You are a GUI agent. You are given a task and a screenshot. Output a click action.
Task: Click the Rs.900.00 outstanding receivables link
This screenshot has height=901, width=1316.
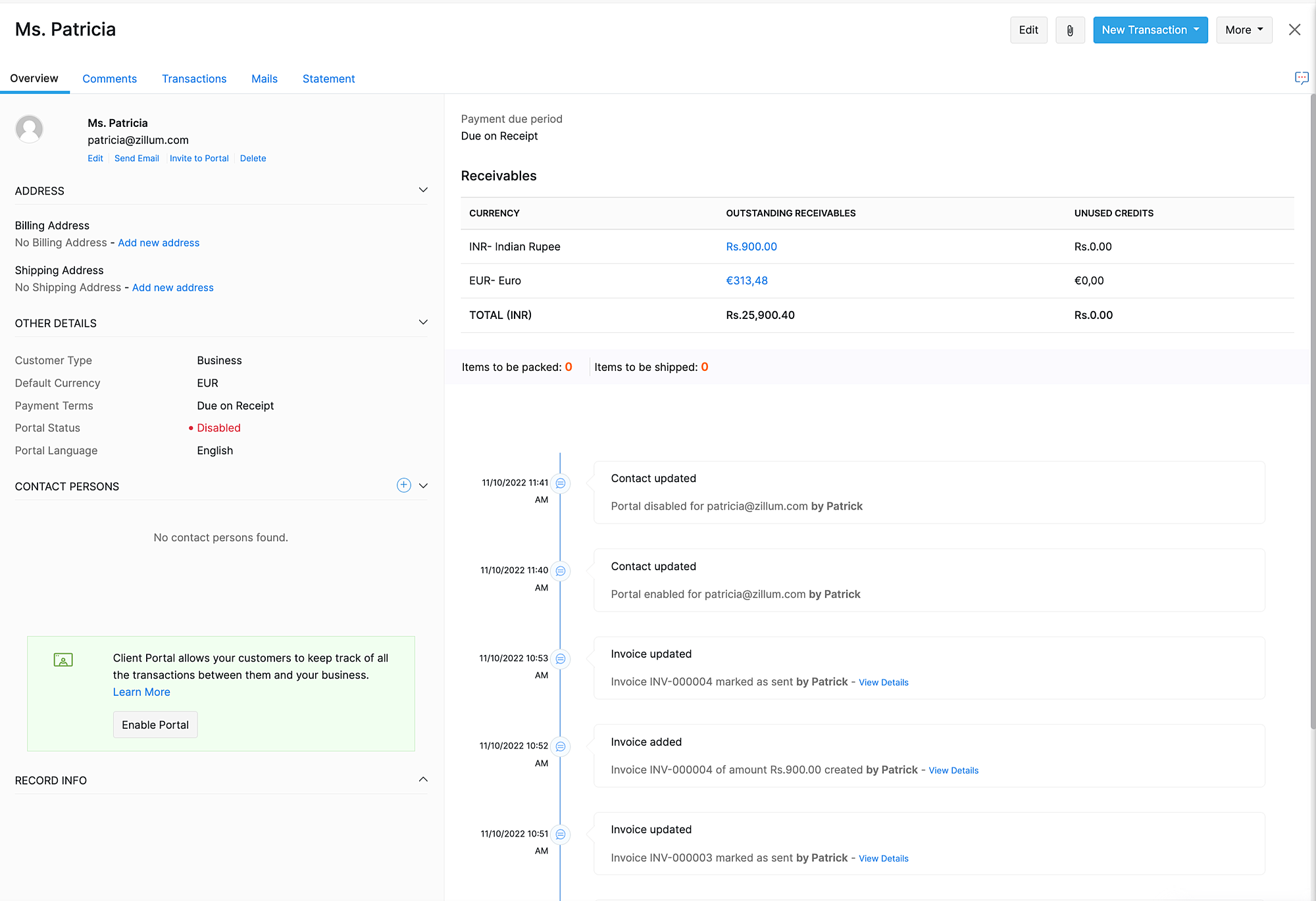[752, 246]
